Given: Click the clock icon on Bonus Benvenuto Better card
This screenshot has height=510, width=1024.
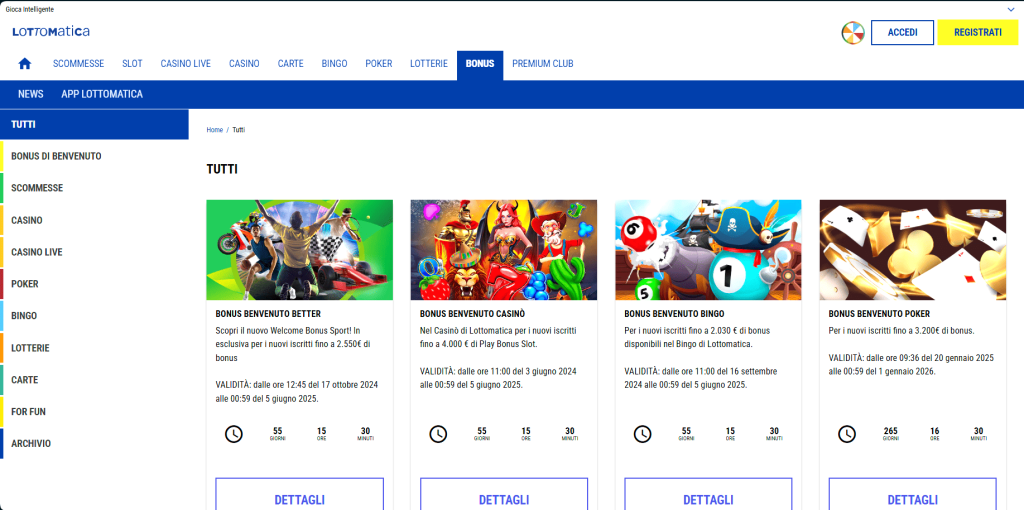Looking at the screenshot, I should pyautogui.click(x=234, y=434).
